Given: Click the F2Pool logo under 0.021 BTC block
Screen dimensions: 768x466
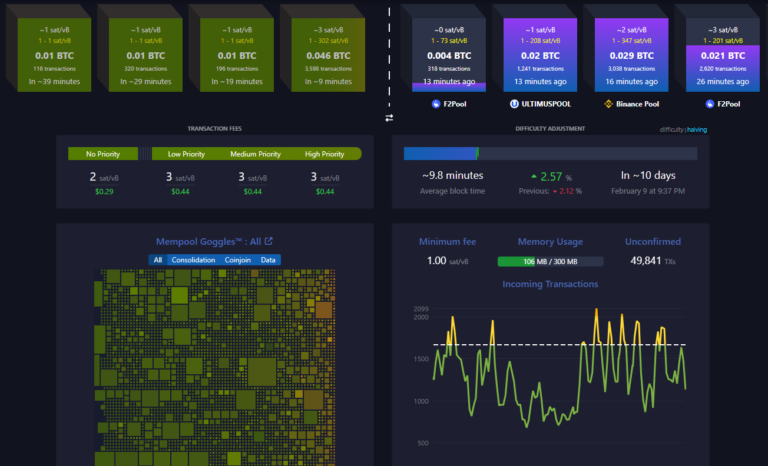Looking at the screenshot, I should tap(710, 104).
